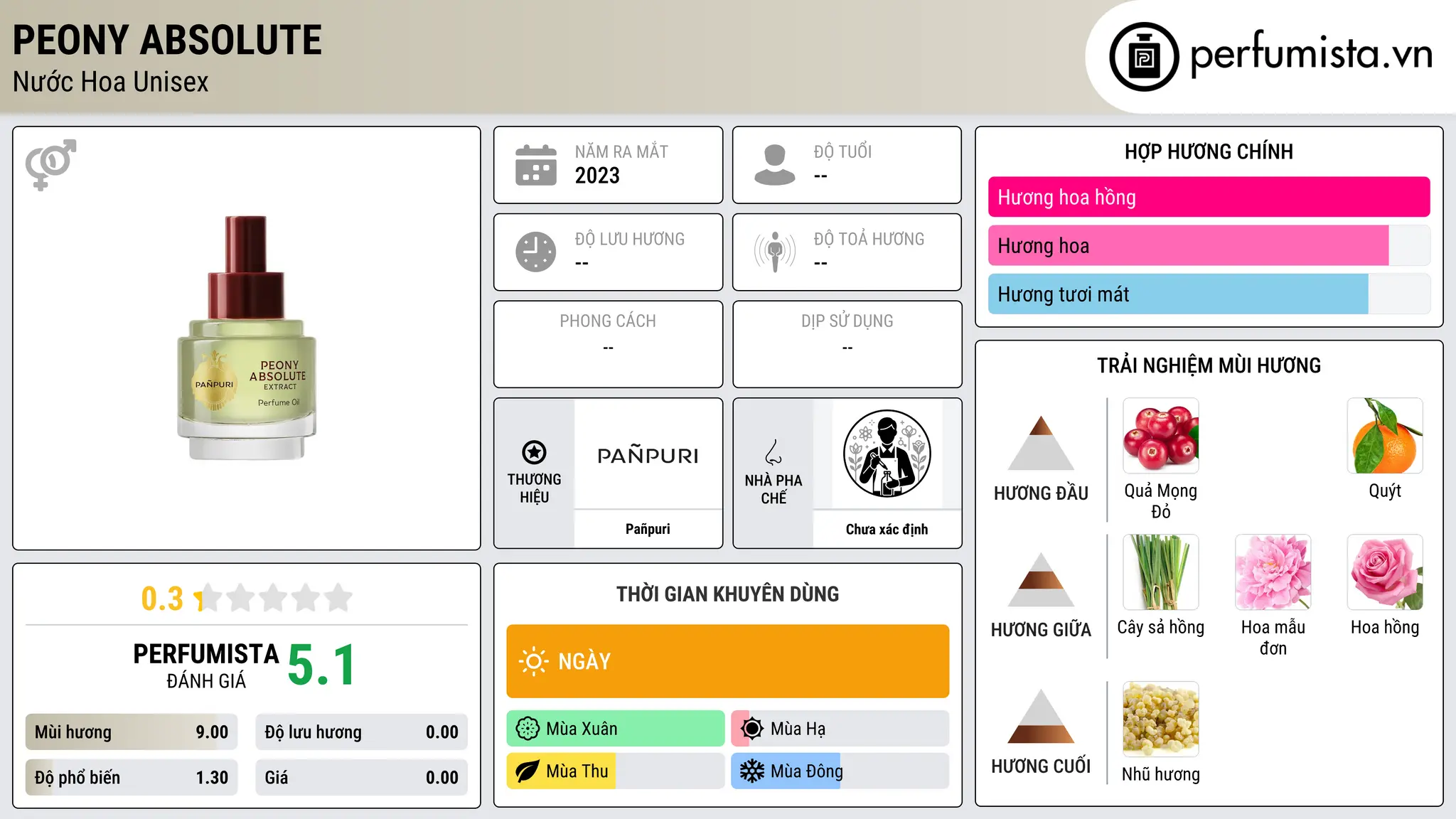The height and width of the screenshot is (819, 1456).
Task: Click the PEONY ABSOLUTE title
Action: pos(167,40)
